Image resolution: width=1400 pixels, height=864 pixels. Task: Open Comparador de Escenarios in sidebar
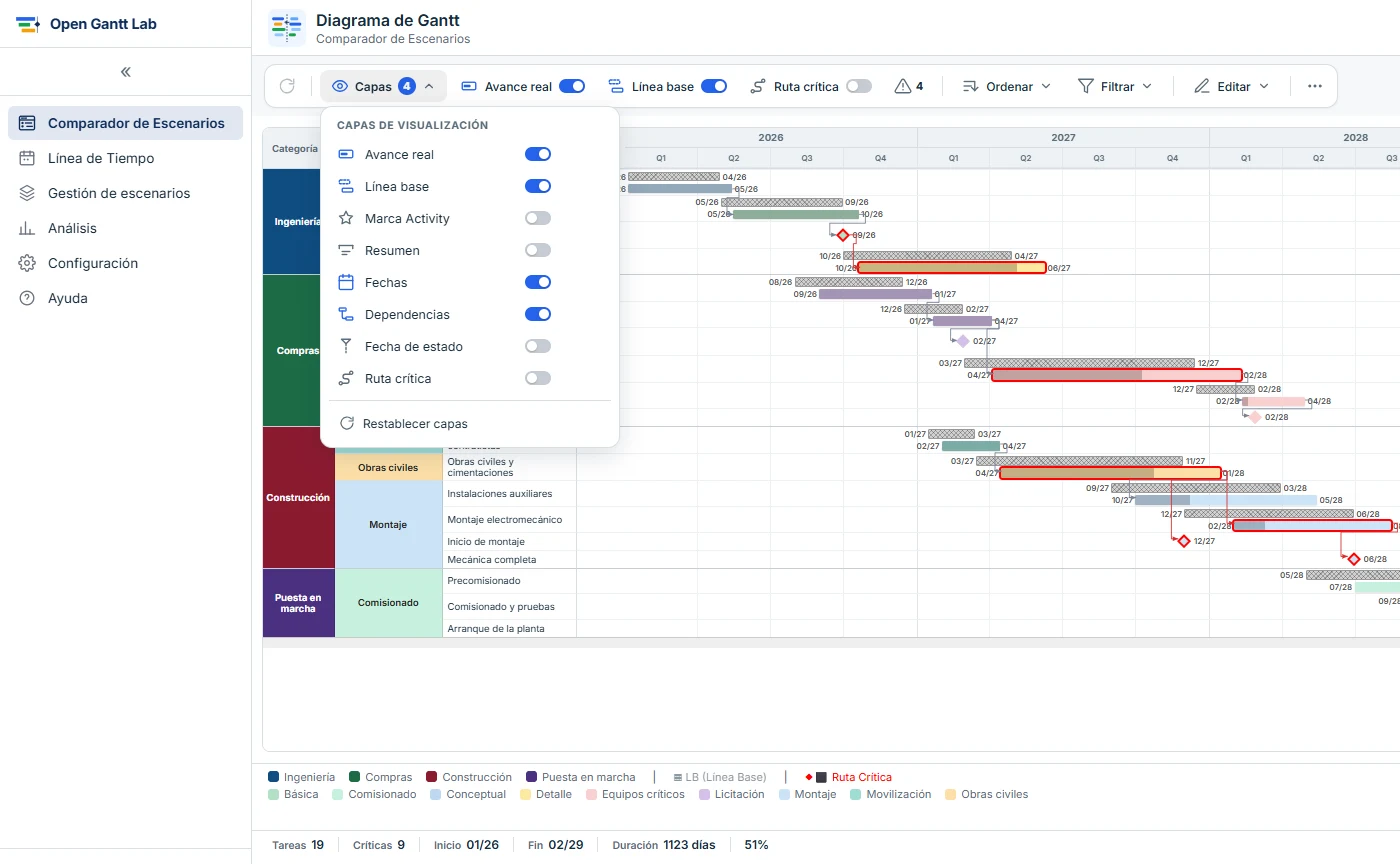125,123
